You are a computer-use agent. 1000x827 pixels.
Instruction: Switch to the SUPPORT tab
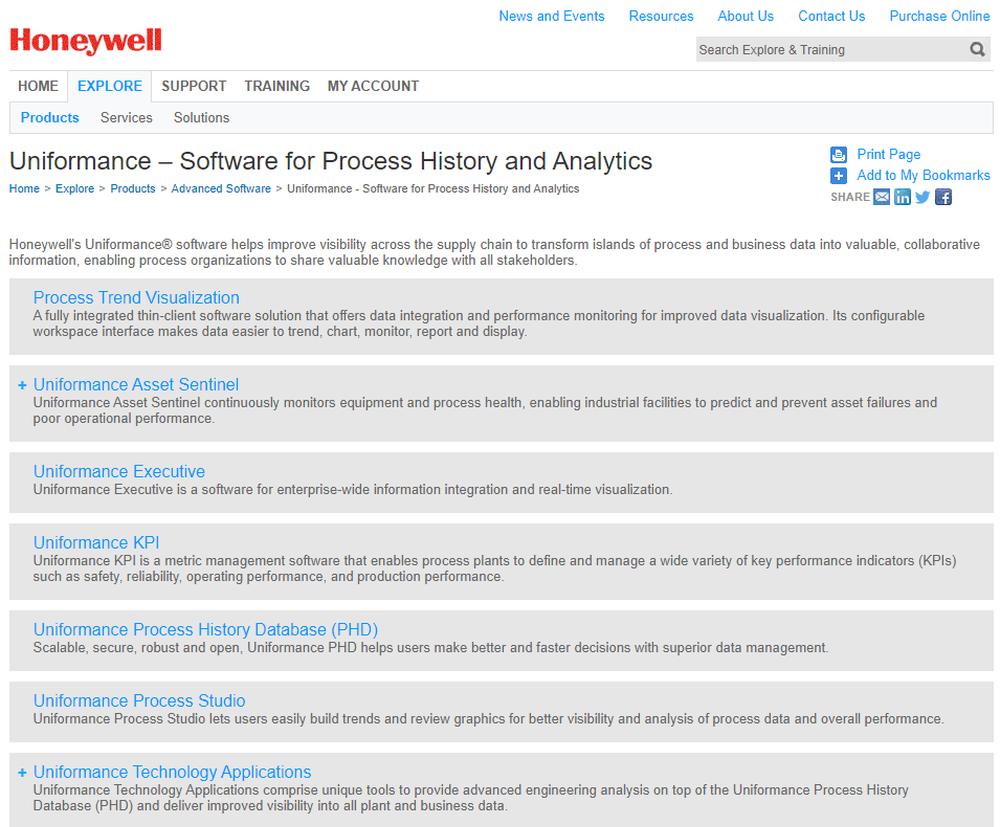193,86
